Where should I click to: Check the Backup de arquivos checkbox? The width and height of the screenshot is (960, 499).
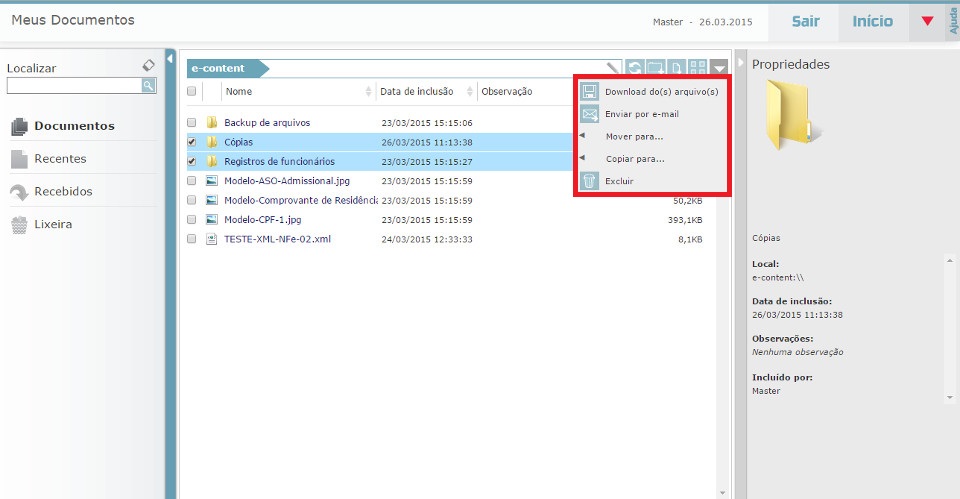click(192, 123)
